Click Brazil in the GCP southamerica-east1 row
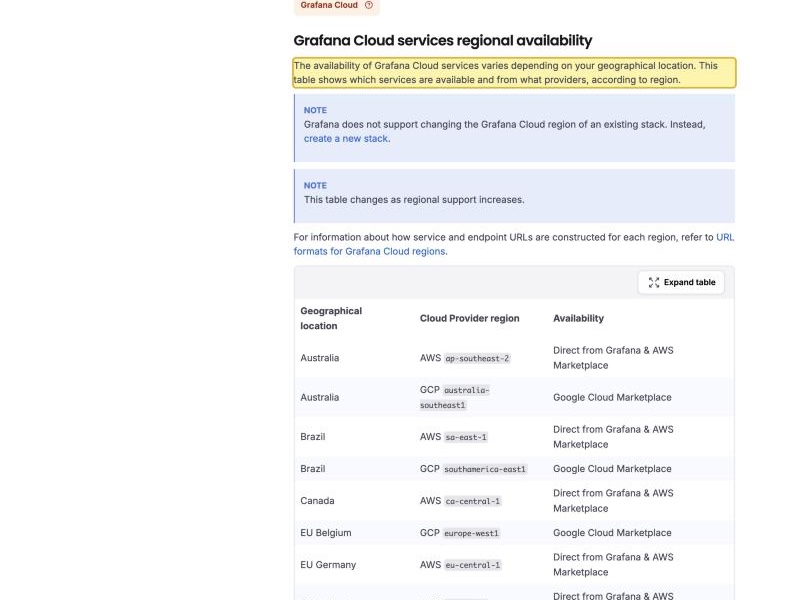The image size is (800, 600). tap(313, 468)
